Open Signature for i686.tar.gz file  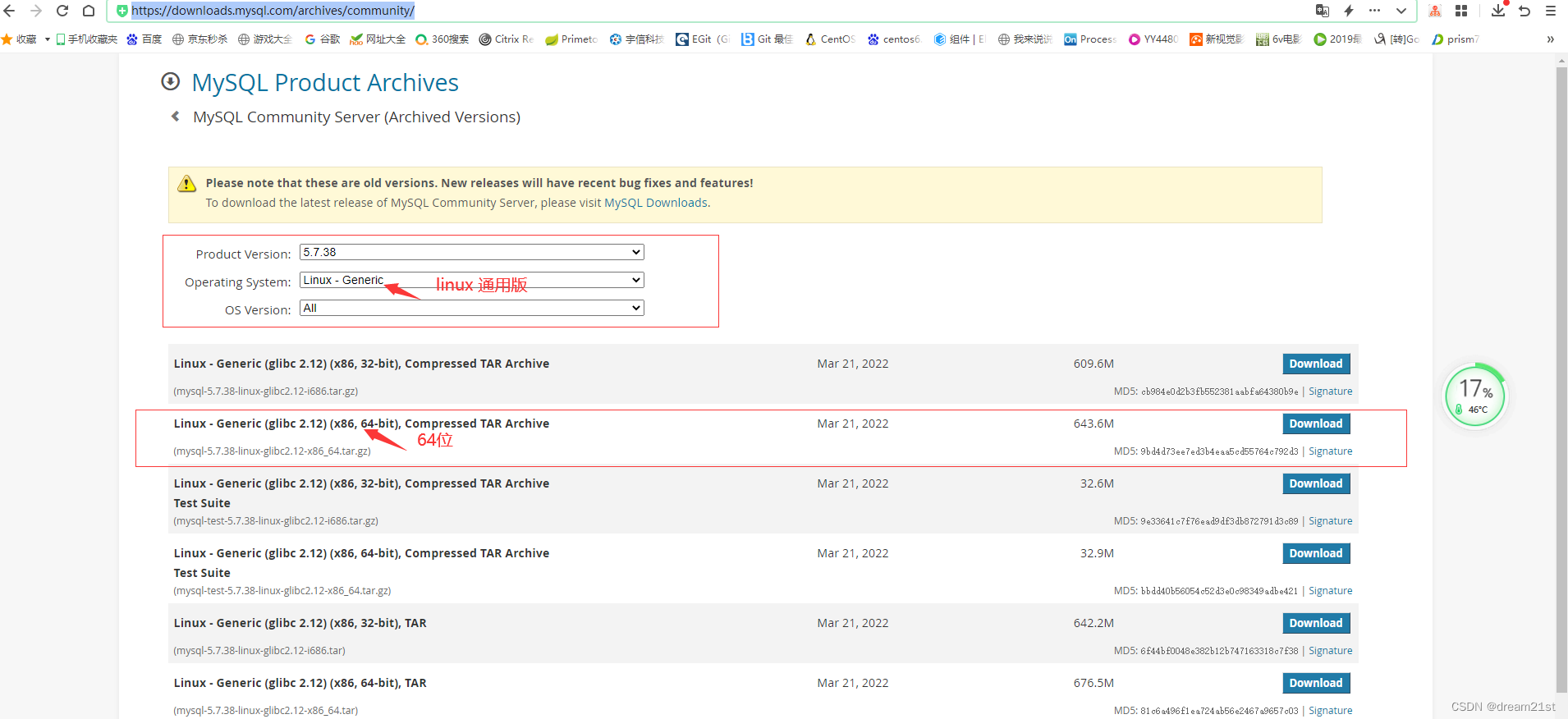pyautogui.click(x=1330, y=392)
